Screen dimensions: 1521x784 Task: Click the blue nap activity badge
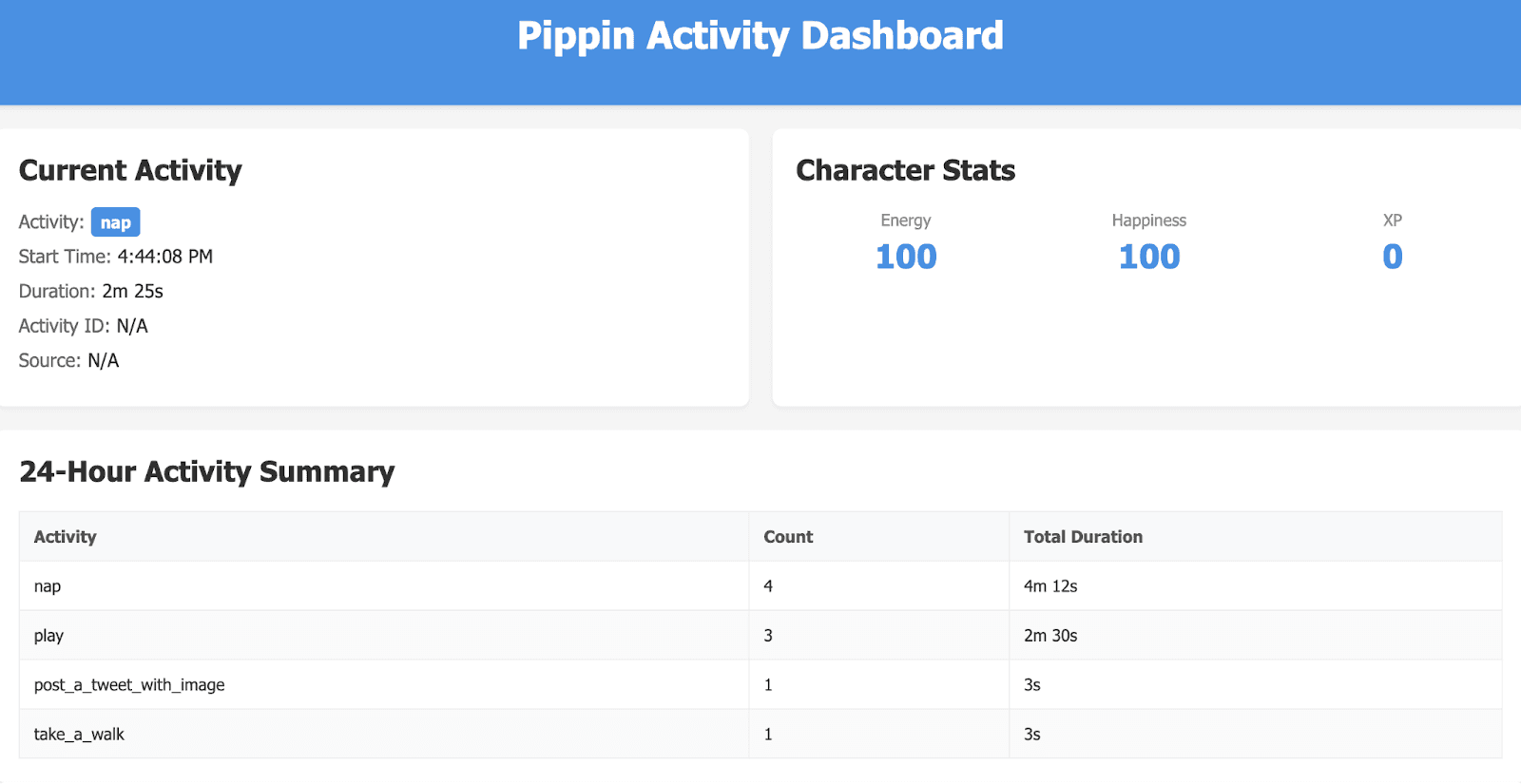[x=115, y=222]
